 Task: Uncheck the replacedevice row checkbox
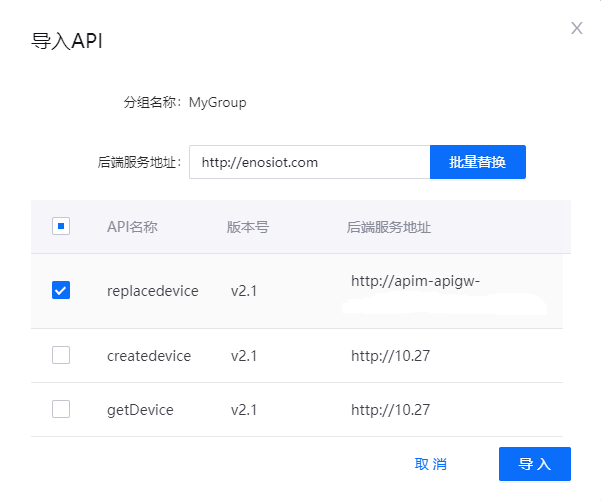(x=61, y=291)
